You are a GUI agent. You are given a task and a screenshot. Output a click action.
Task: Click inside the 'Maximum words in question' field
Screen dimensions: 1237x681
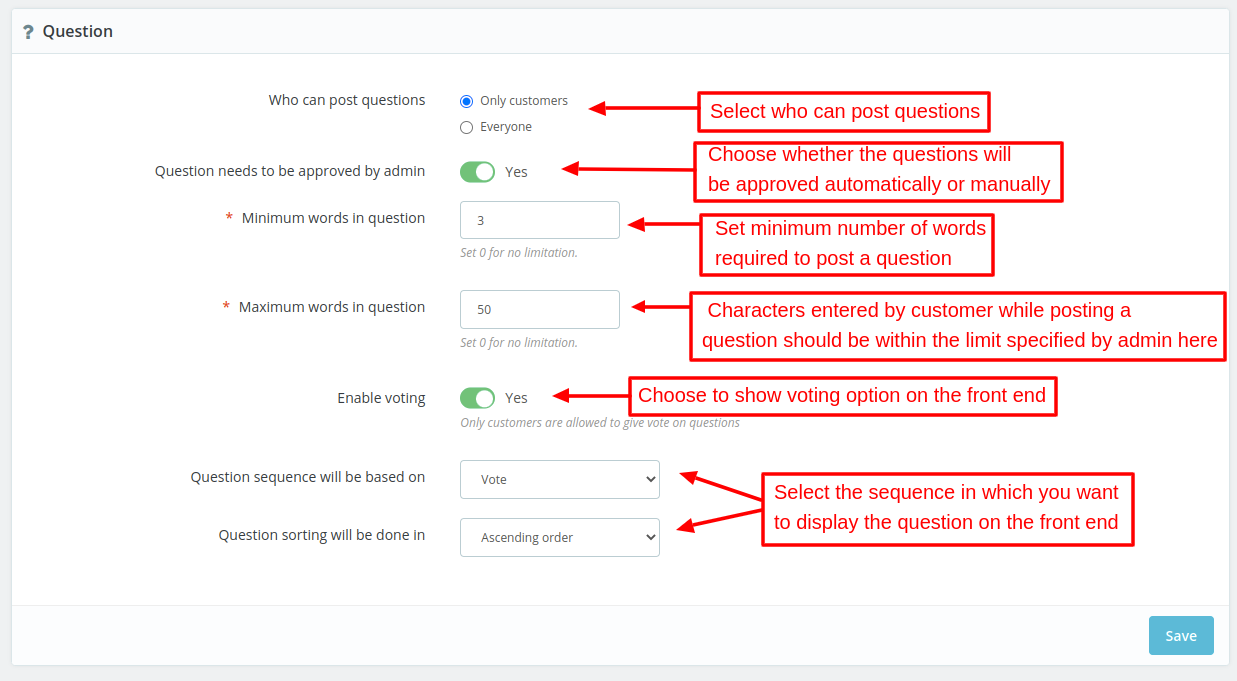(539, 309)
